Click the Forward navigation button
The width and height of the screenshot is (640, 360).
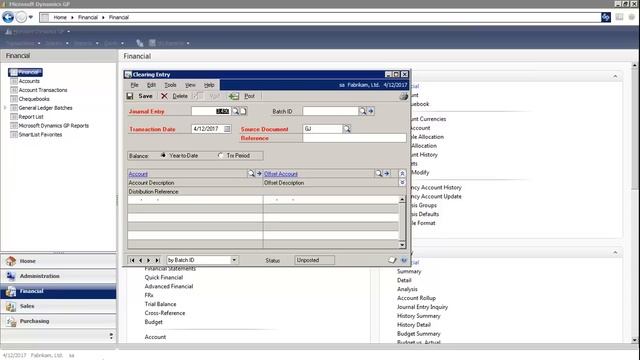pyautogui.click(x=21, y=17)
